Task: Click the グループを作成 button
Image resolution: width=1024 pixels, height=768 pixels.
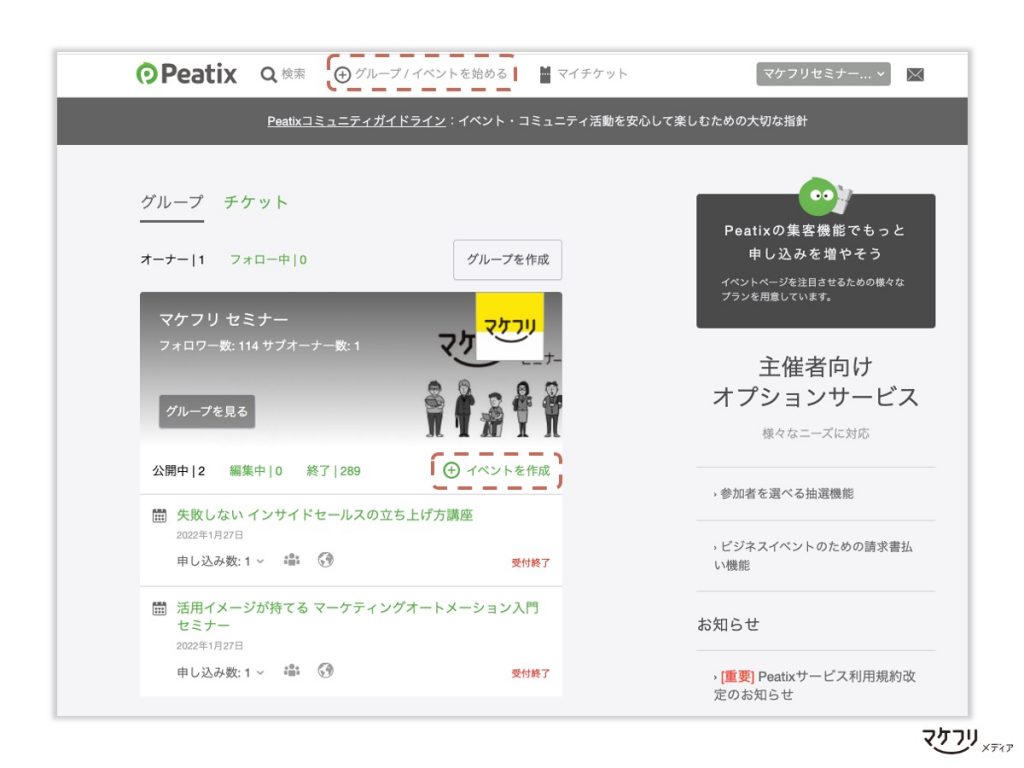Action: (508, 259)
